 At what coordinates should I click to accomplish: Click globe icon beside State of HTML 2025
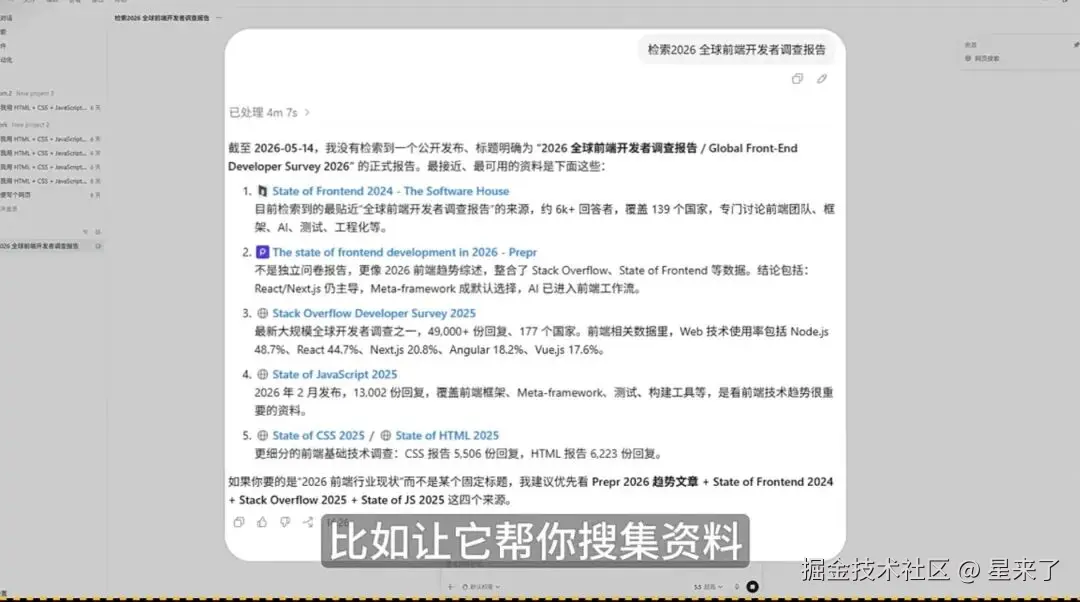(386, 435)
